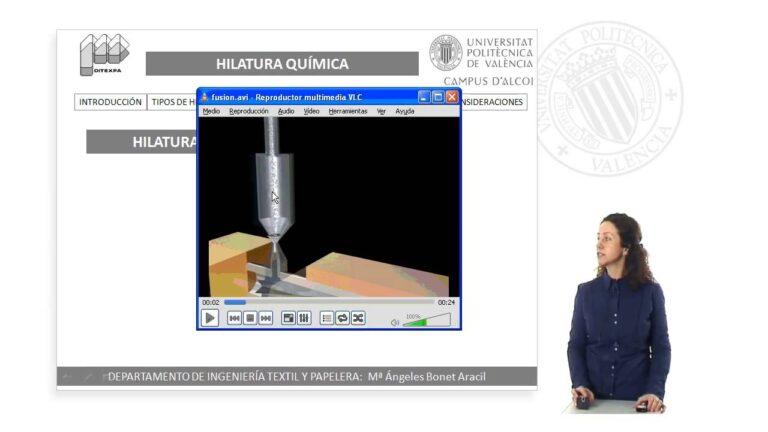Toggle loop playback mode
768x432 pixels.
pos(342,318)
